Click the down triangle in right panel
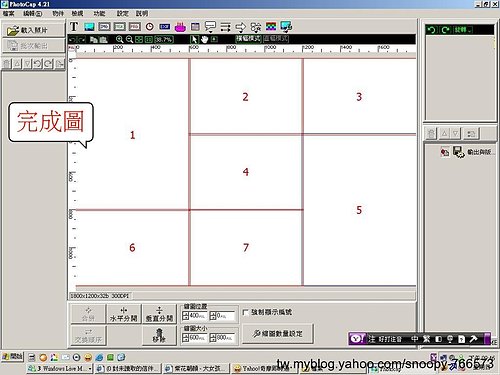Viewport: 500px width, 375px height. pos(456,134)
